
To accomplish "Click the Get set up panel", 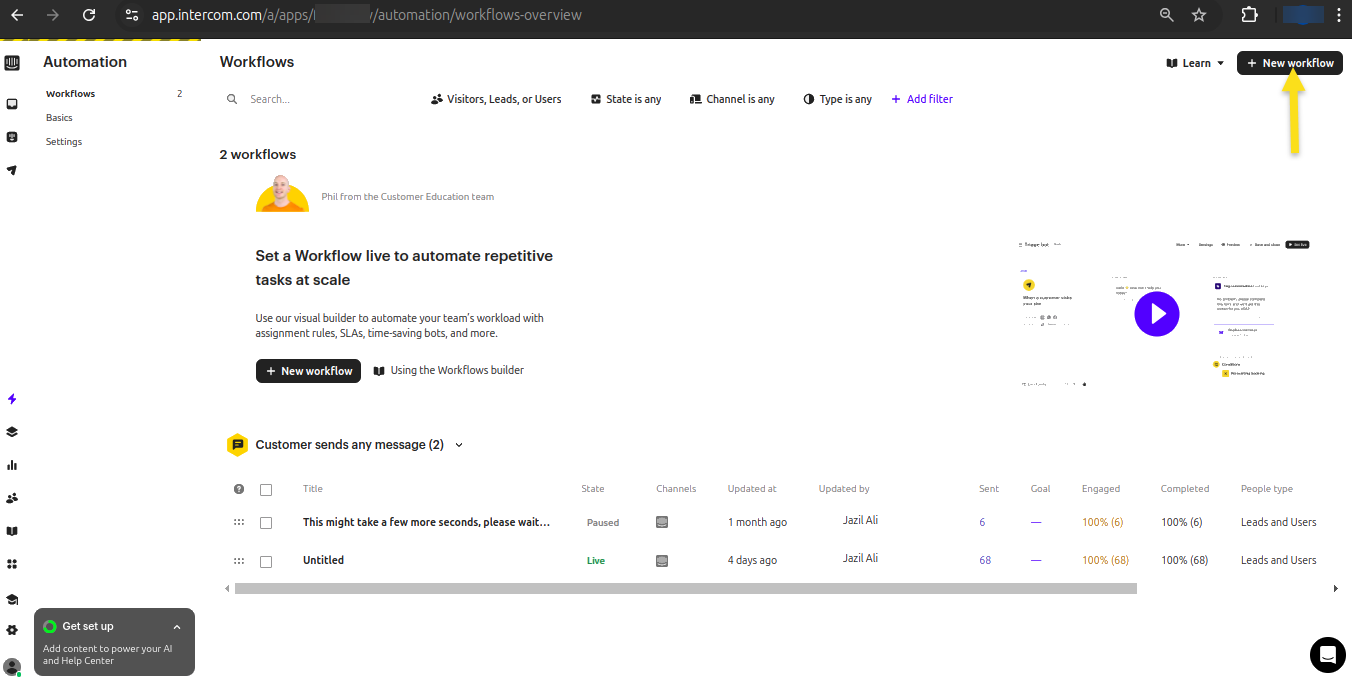I will tap(114, 642).
